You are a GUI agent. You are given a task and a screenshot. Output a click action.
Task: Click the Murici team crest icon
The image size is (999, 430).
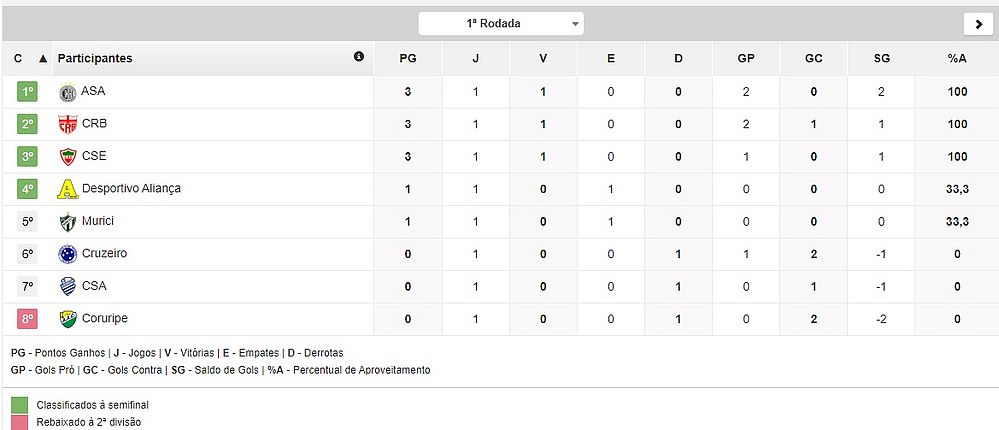pyautogui.click(x=68, y=222)
